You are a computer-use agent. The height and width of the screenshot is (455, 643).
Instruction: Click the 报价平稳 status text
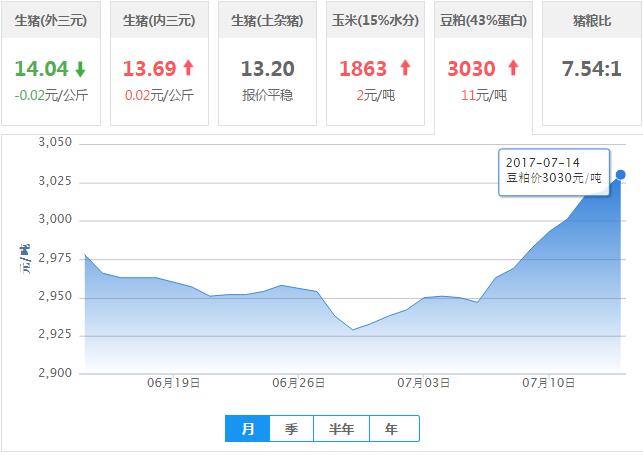[267, 96]
